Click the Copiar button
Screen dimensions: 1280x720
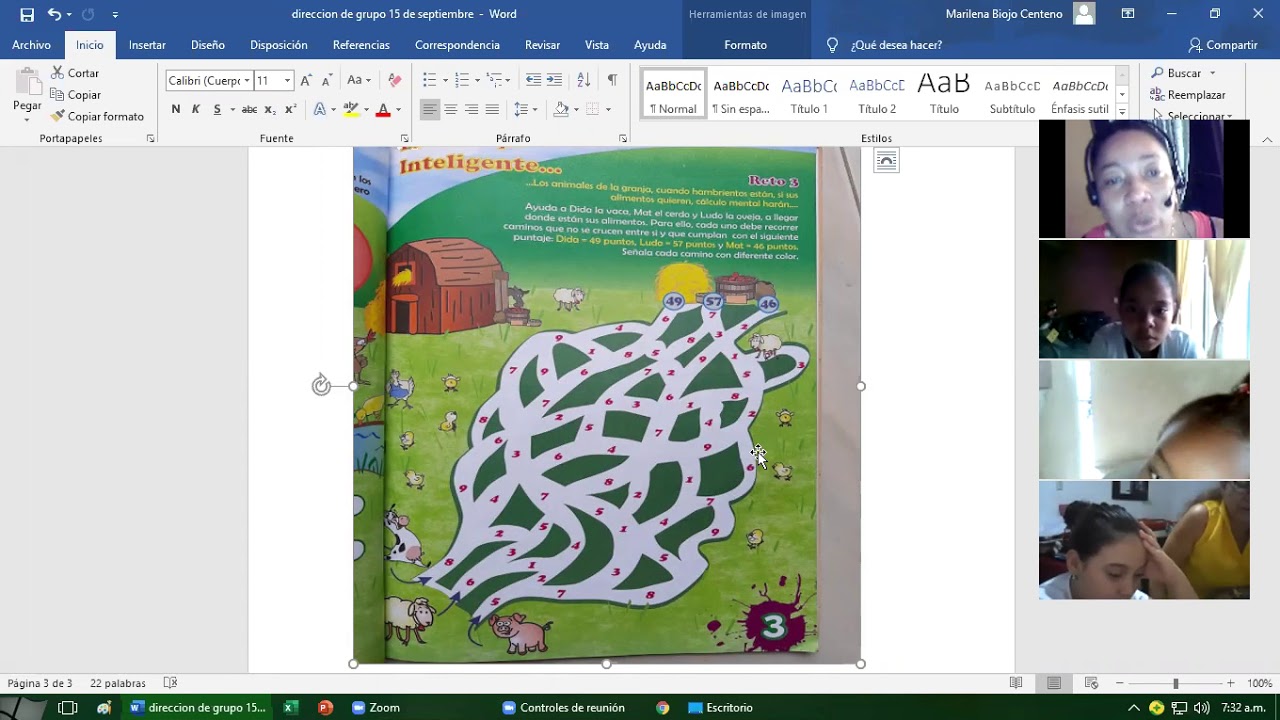tap(75, 95)
